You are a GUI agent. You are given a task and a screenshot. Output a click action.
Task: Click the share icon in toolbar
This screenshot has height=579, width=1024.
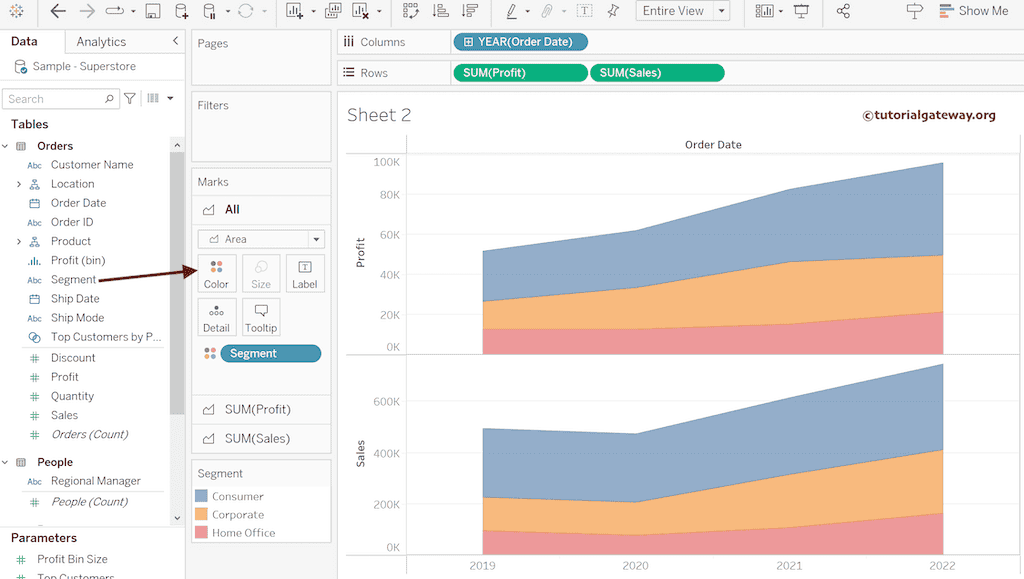coord(843,11)
